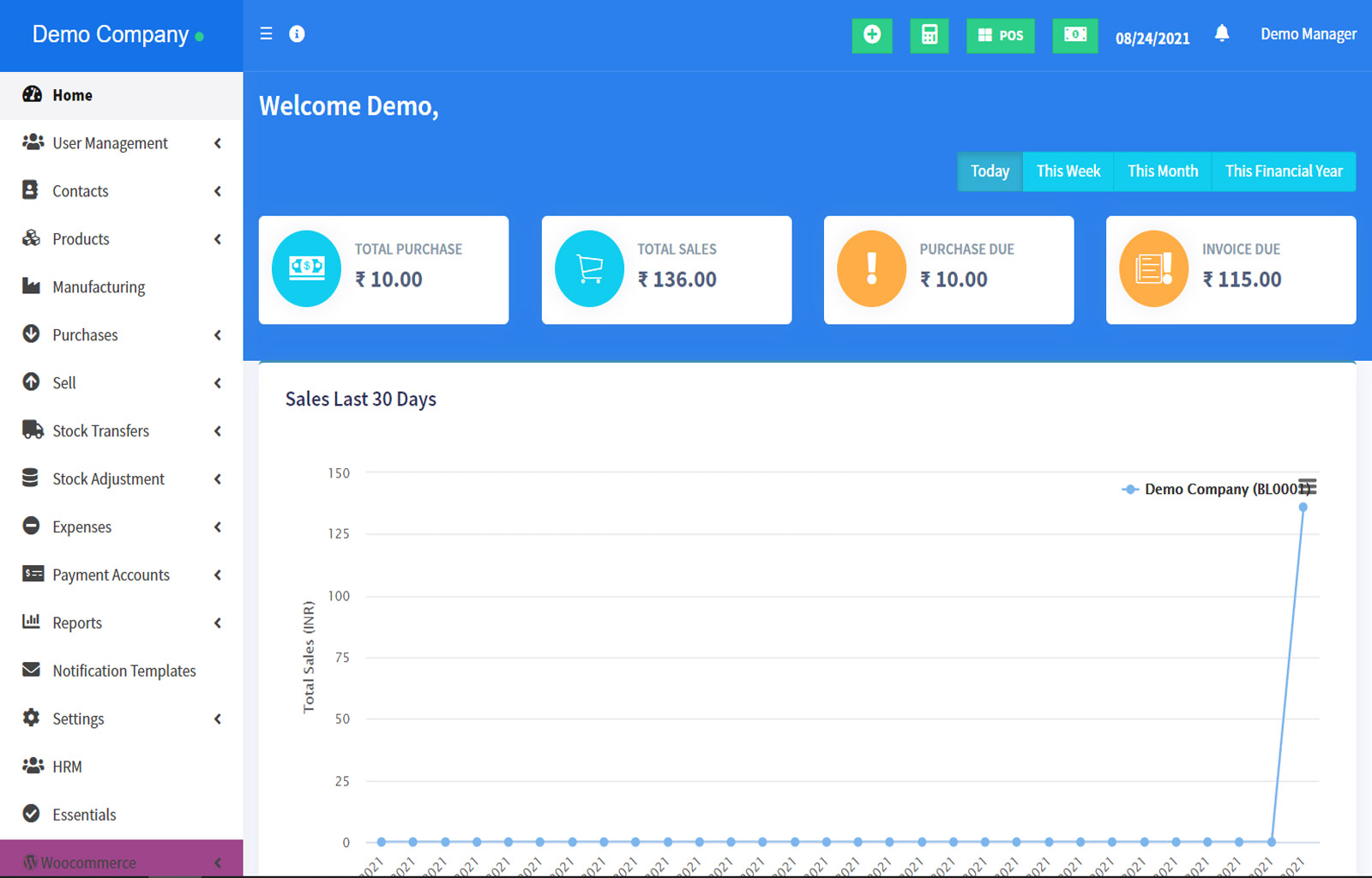Select the Today filter
The width and height of the screenshot is (1372, 878).
tap(990, 171)
